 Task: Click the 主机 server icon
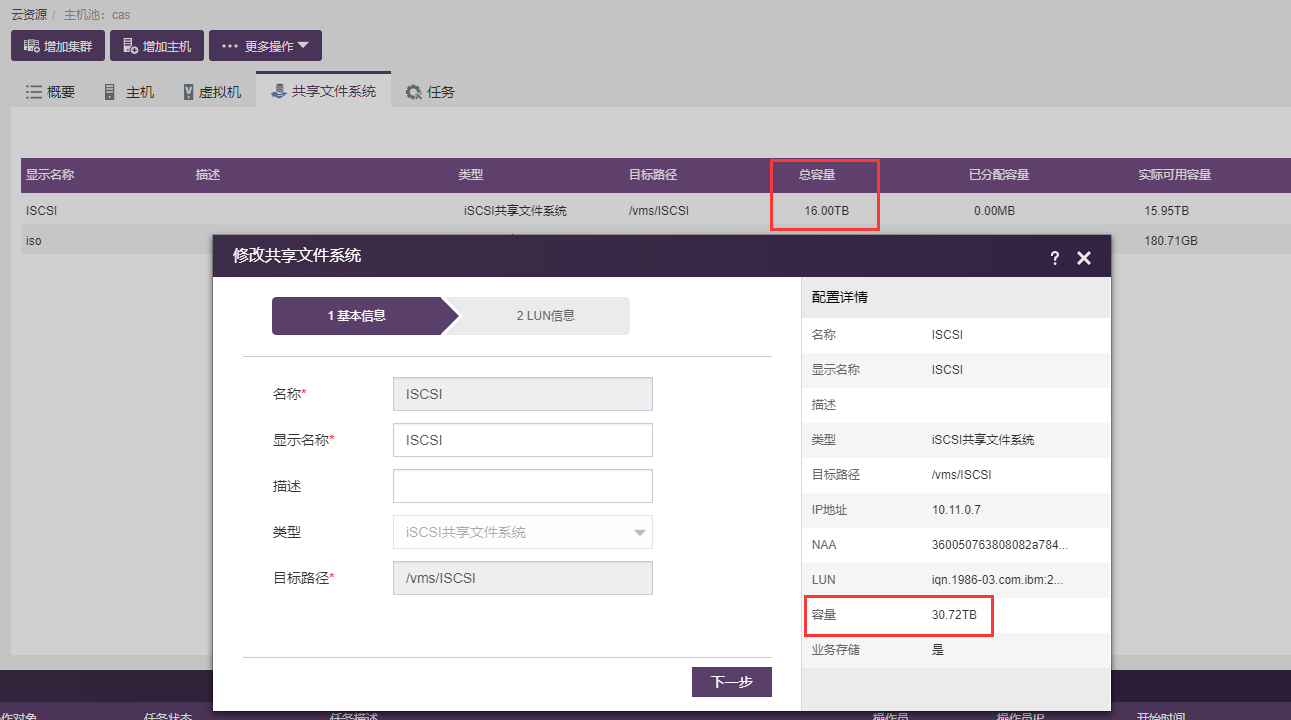[x=110, y=92]
